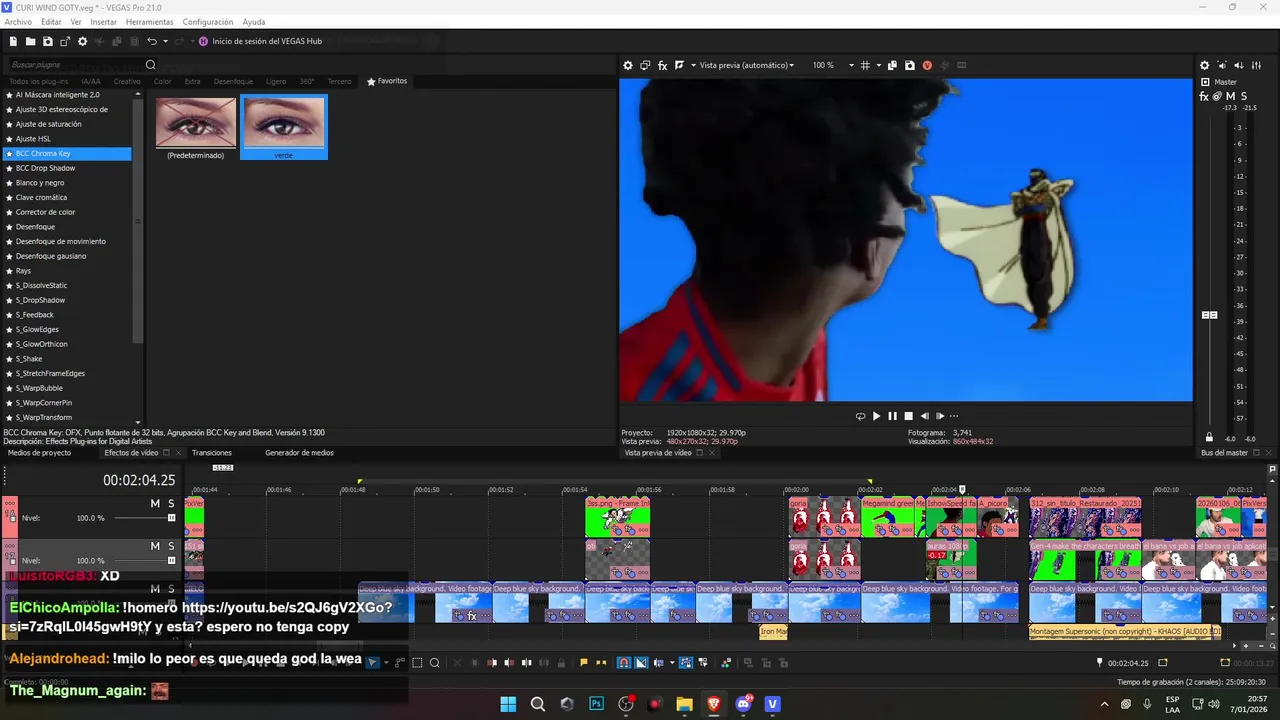
Task: Toggle automatic crossfades icon in timeline toolbar
Action: tap(641, 662)
